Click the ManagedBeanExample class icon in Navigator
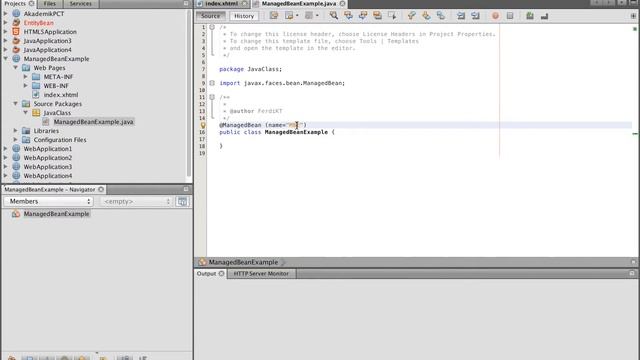The height and width of the screenshot is (360, 640). [16, 214]
